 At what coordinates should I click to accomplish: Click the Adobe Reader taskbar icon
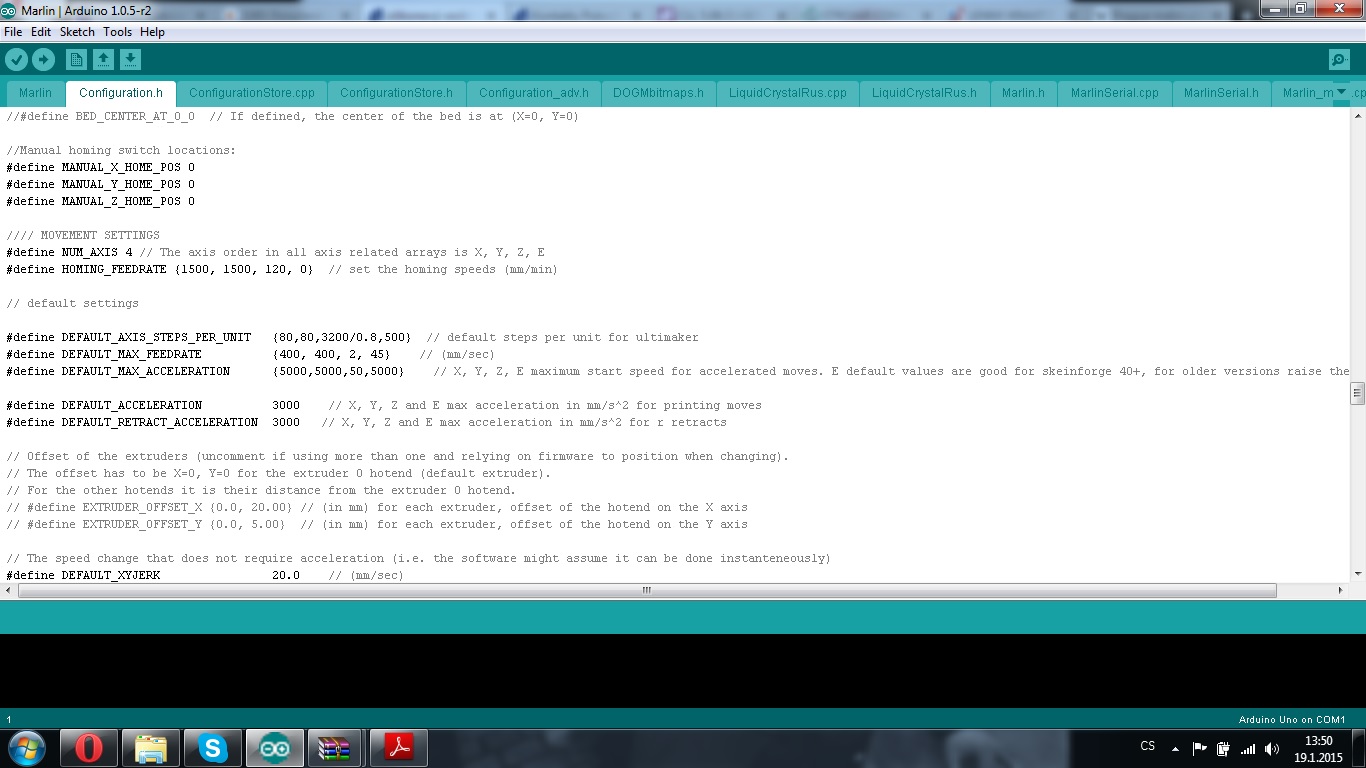398,747
